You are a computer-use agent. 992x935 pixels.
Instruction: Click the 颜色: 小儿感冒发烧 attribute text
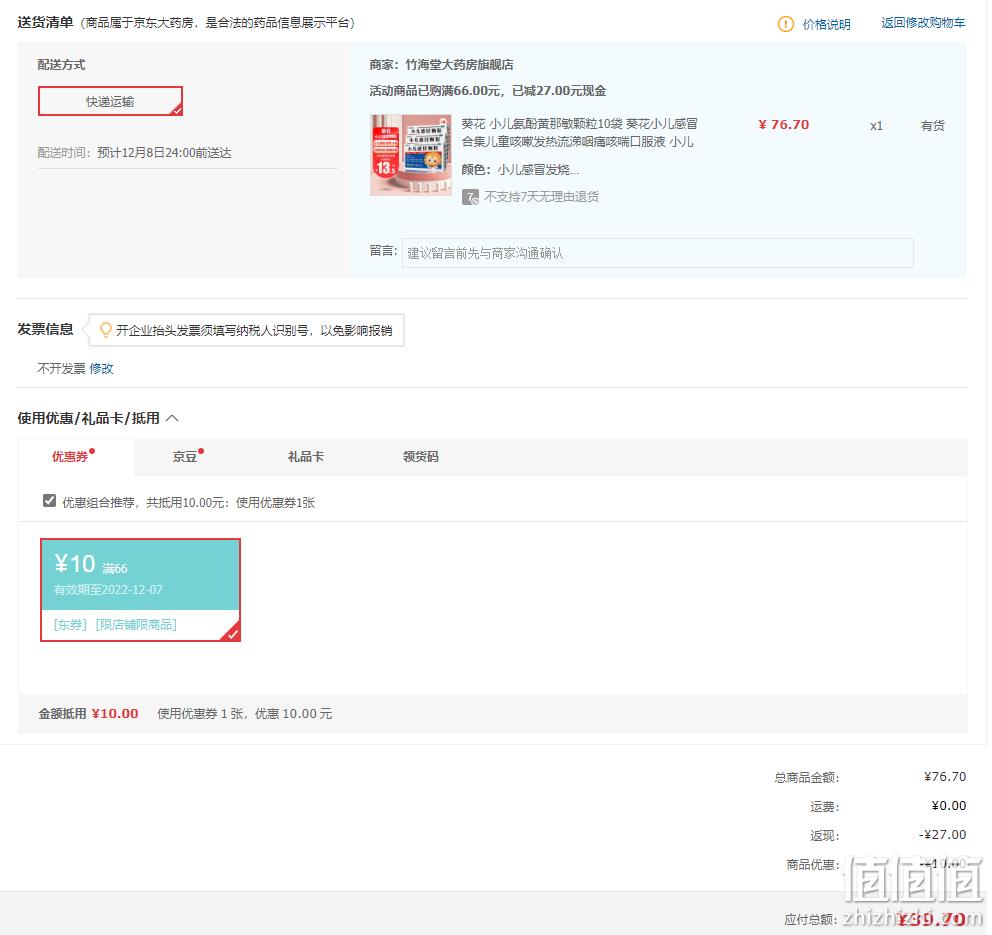pyautogui.click(x=520, y=170)
